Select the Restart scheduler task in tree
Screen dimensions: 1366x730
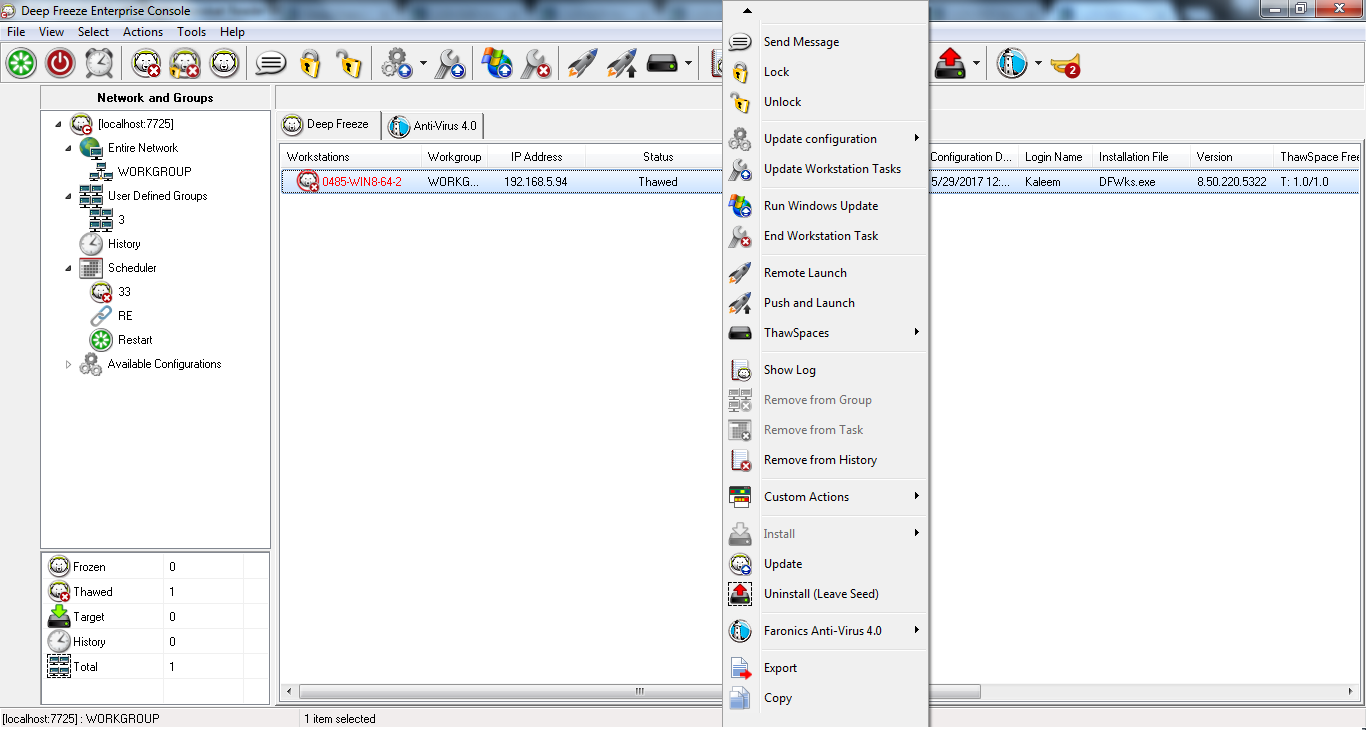(135, 340)
